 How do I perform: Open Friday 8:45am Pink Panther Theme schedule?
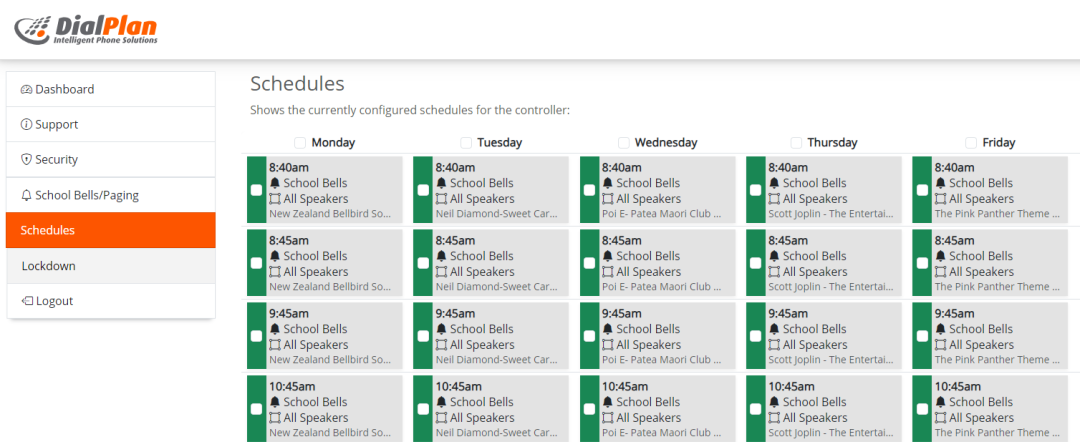(x=996, y=287)
